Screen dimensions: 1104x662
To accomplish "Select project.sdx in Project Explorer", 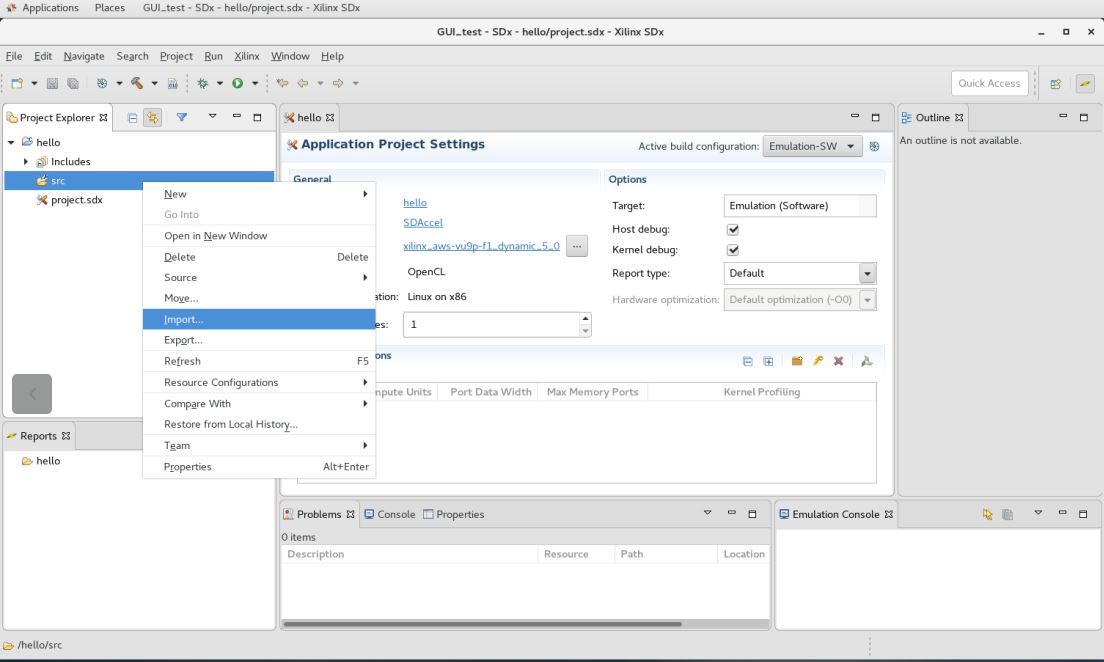I will click(x=77, y=200).
